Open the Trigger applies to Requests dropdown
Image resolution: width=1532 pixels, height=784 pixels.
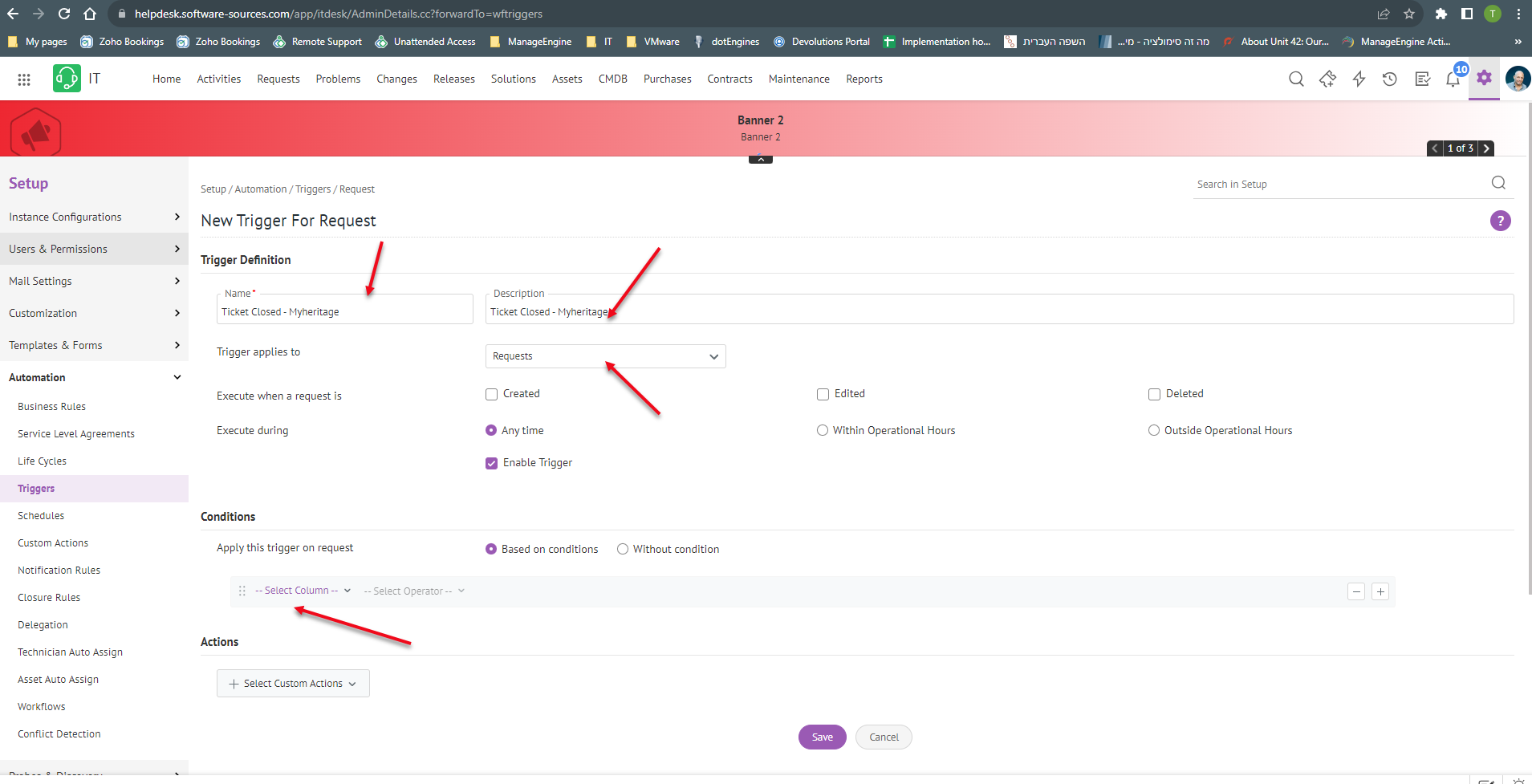(x=605, y=356)
